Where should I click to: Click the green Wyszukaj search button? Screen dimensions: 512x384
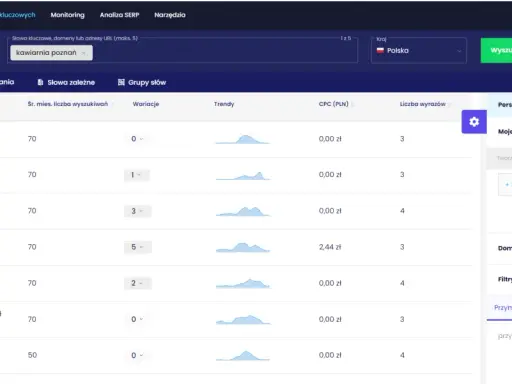496,50
